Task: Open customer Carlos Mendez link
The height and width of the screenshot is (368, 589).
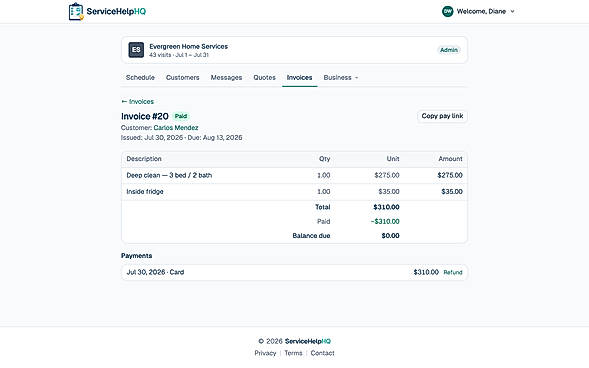Action: pyautogui.click(x=176, y=128)
